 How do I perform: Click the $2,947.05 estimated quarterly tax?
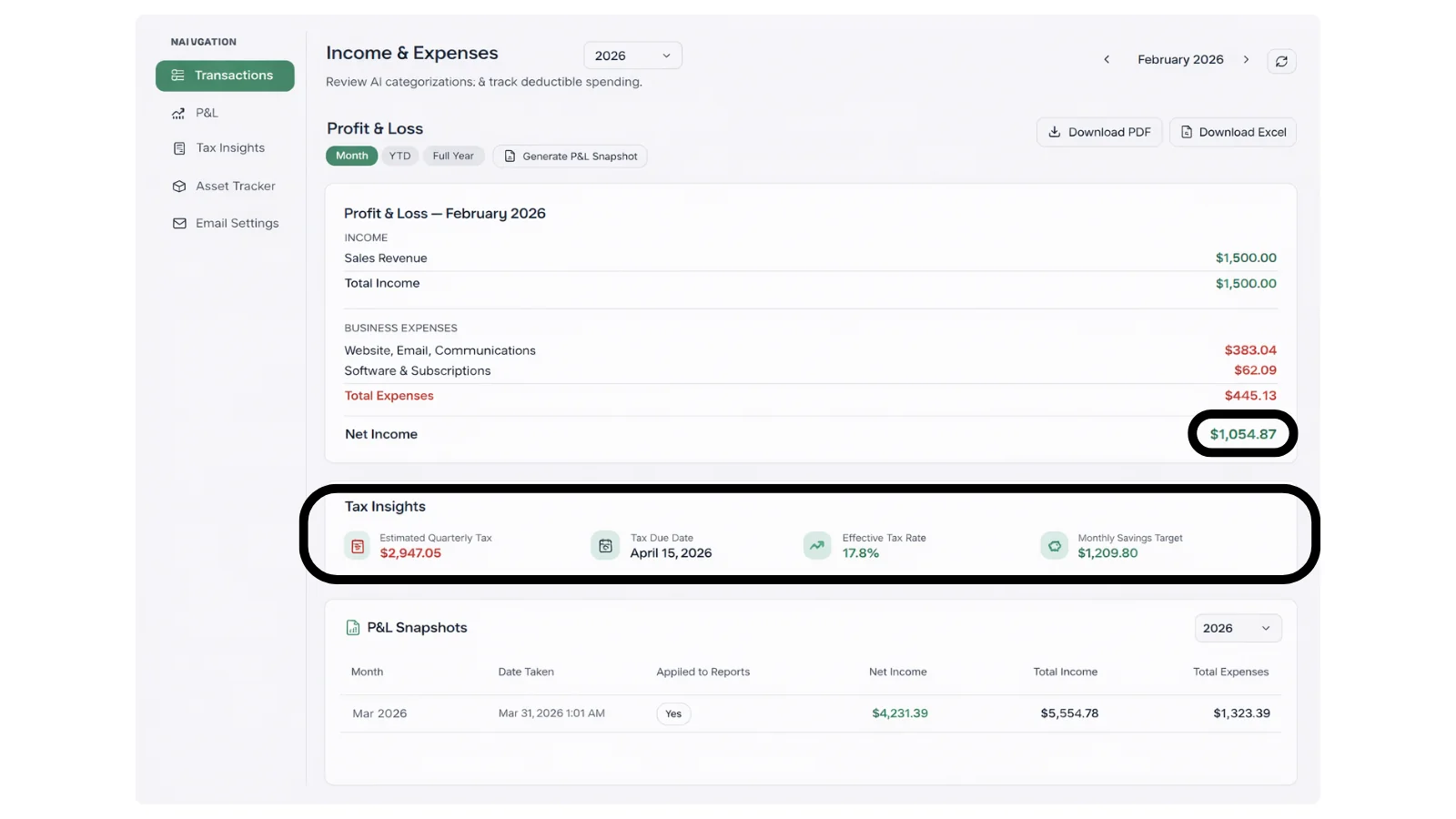410,553
